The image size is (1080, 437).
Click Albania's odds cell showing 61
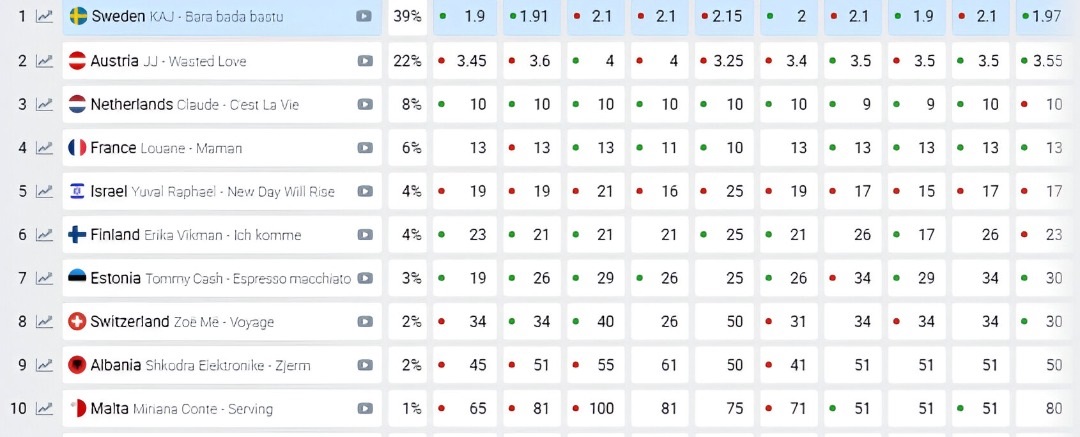pos(660,365)
